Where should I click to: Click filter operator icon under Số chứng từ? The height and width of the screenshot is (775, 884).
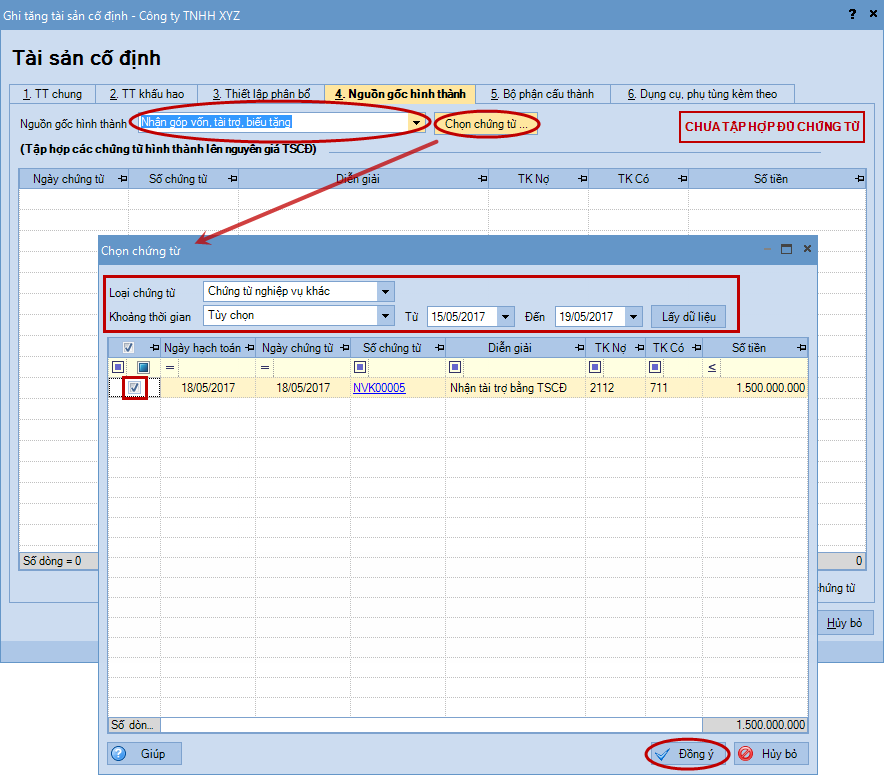point(359,367)
